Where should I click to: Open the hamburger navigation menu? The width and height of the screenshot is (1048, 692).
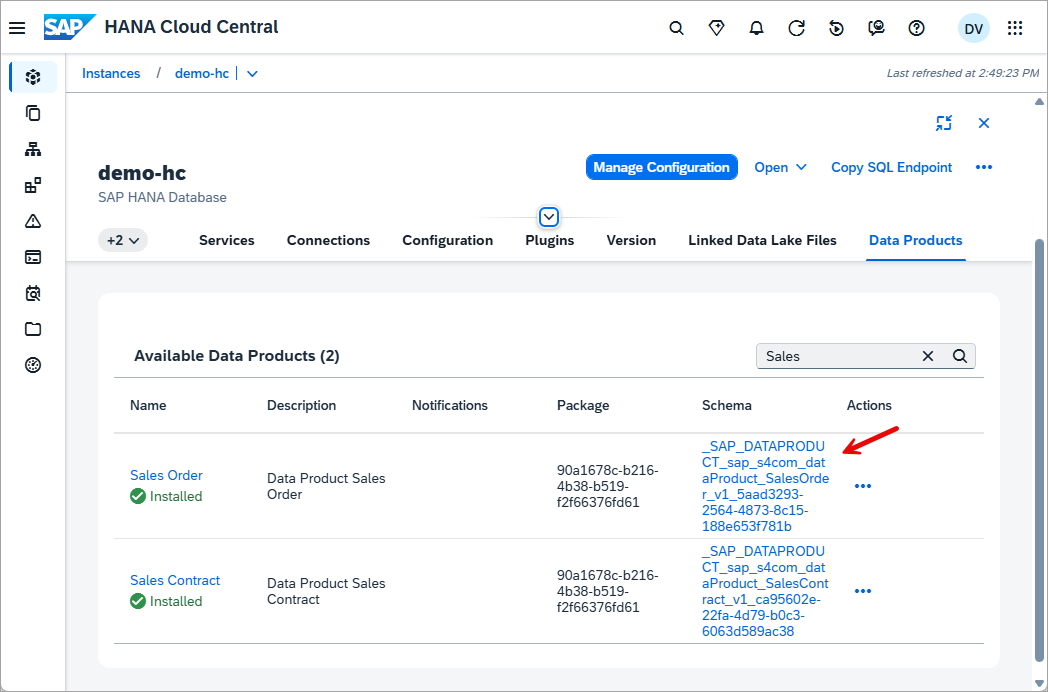(17, 27)
